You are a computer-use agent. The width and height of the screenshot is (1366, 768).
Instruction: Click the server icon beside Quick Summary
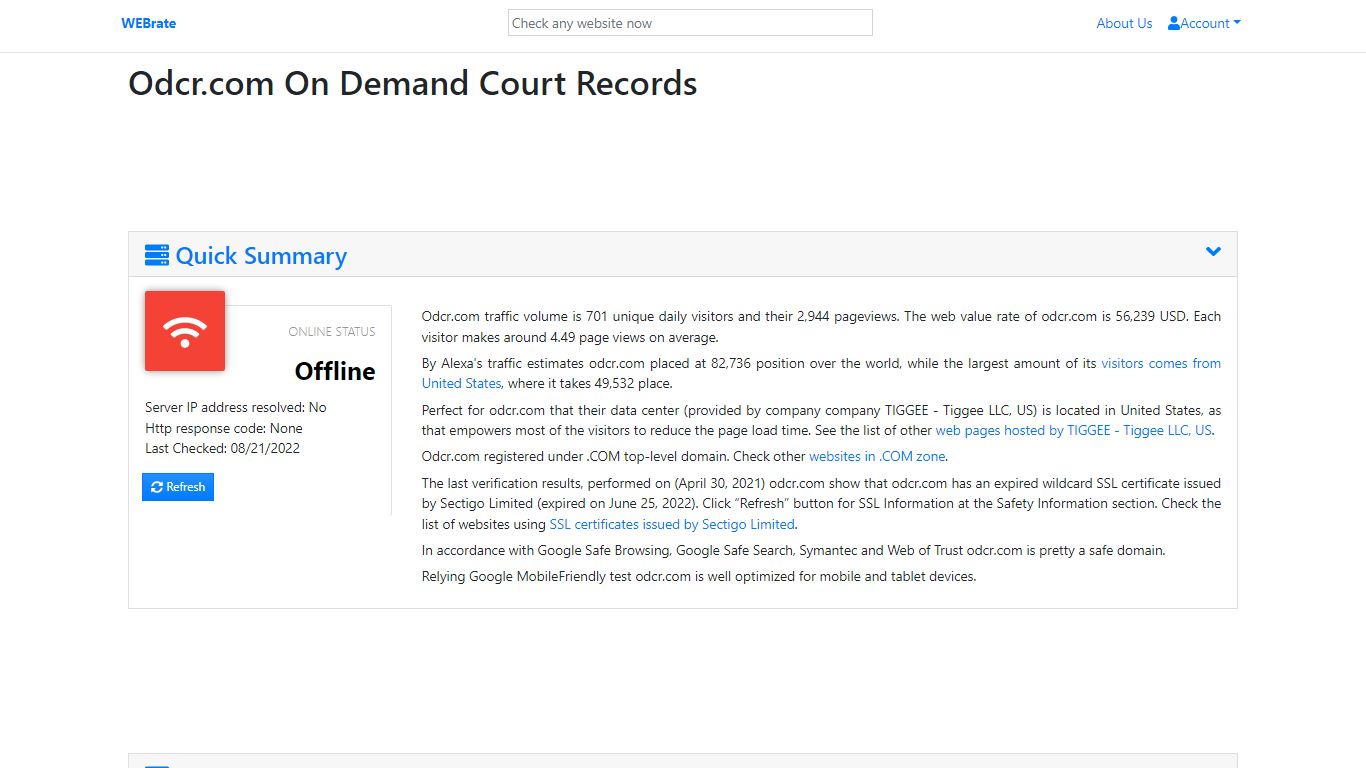click(x=157, y=256)
